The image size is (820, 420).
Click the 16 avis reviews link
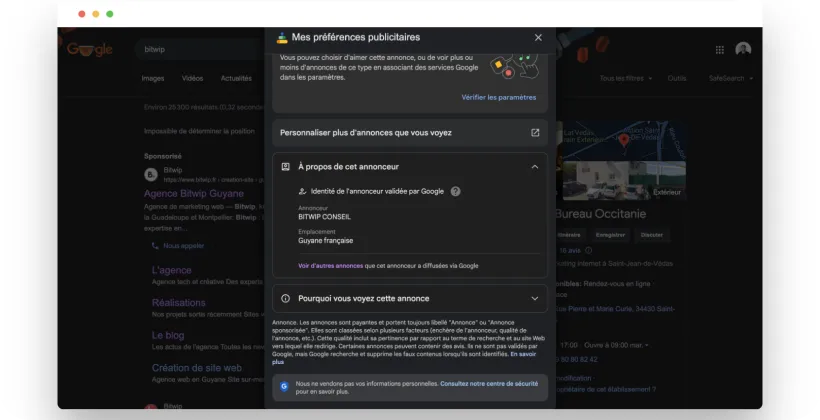(x=570, y=251)
